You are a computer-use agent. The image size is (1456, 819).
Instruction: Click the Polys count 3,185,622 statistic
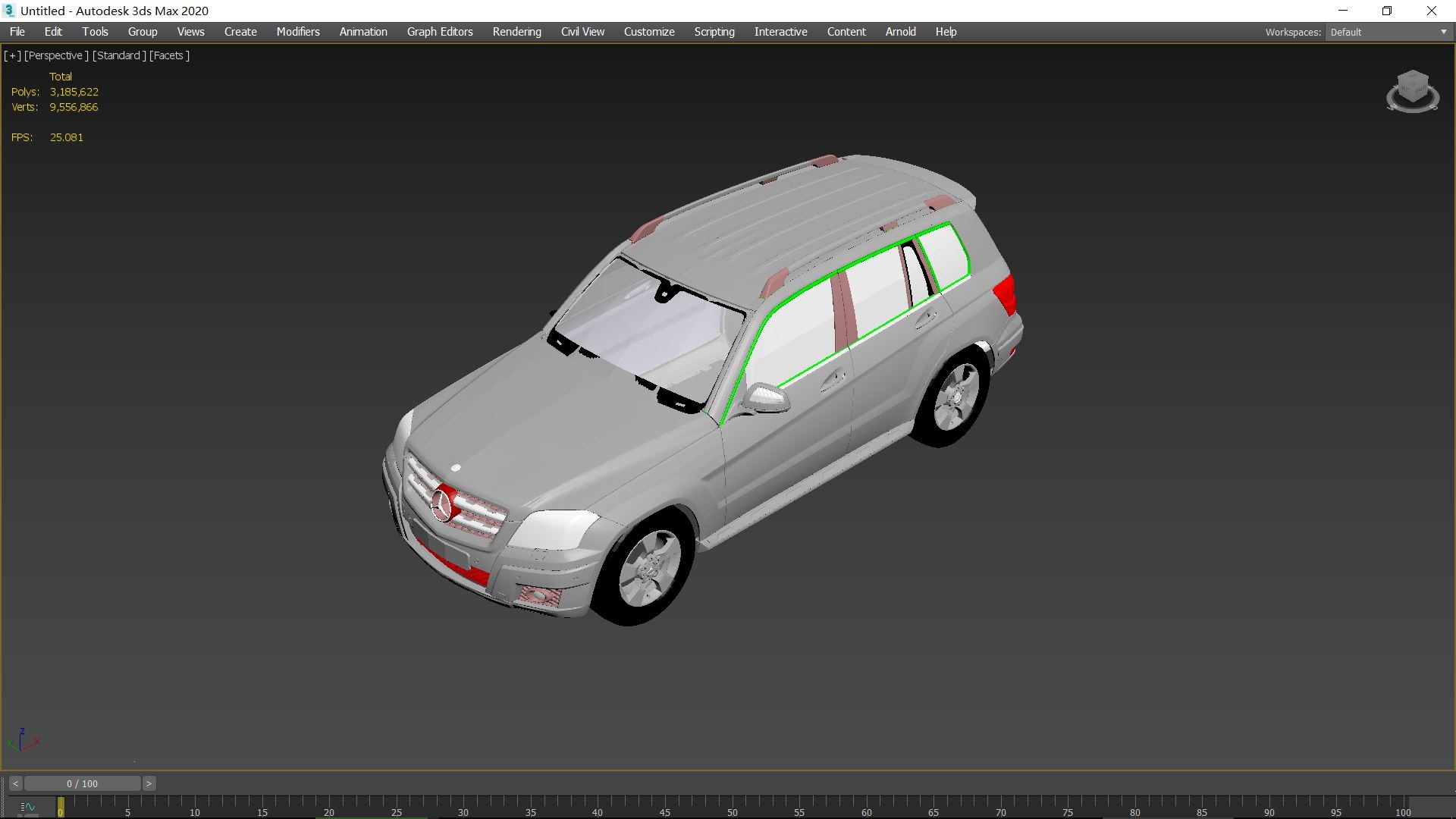click(55, 92)
